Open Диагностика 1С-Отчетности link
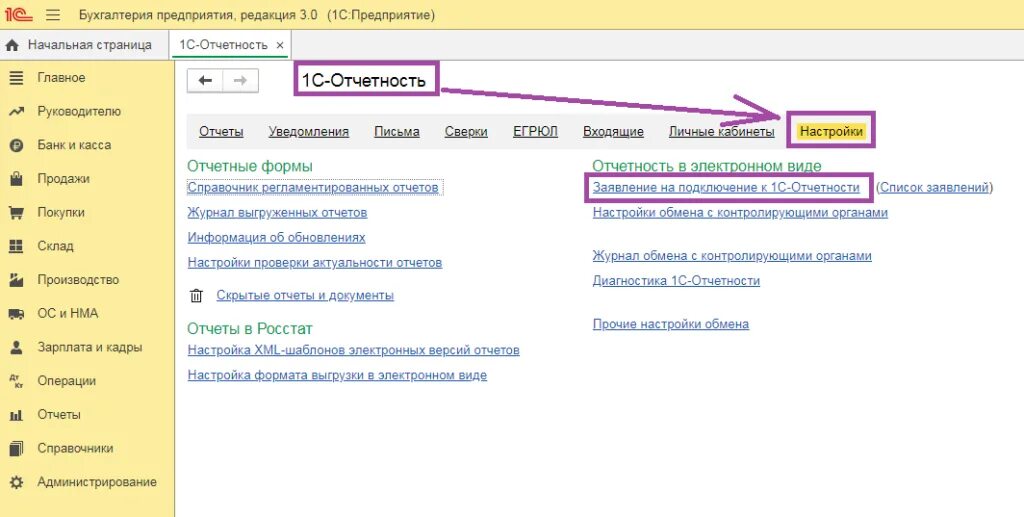1024x517 pixels. point(677,281)
